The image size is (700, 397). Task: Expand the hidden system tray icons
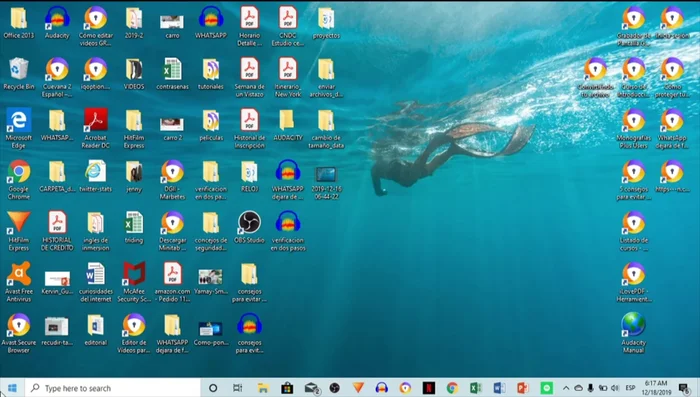(x=566, y=388)
